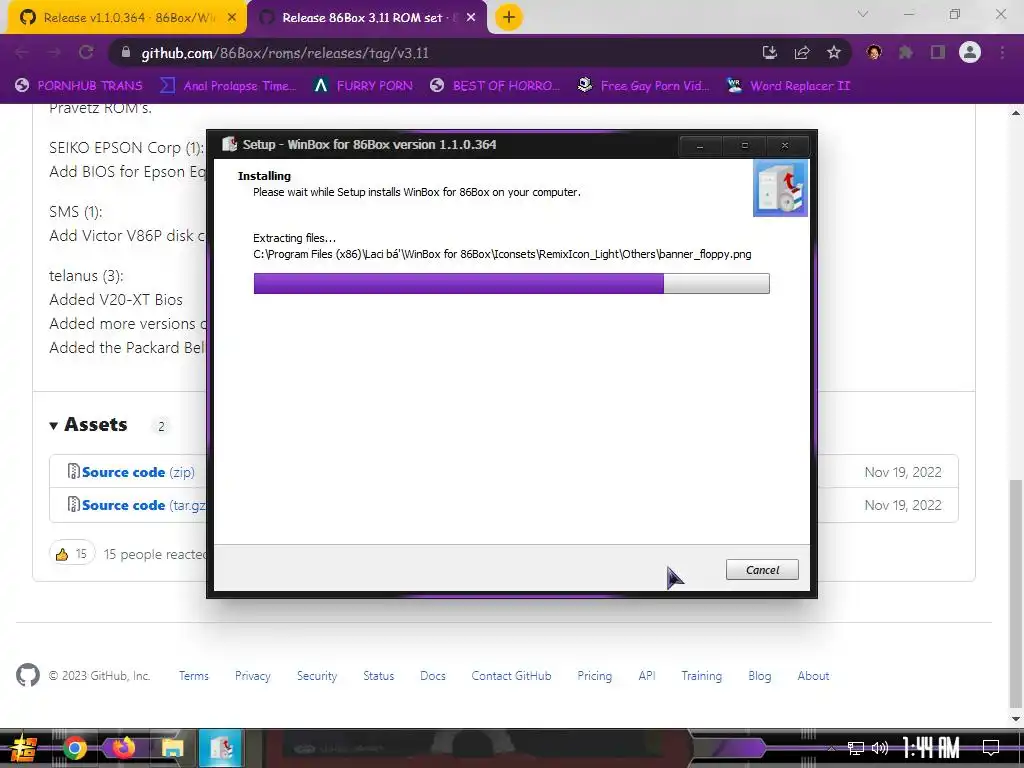1024x768 pixels.
Task: Reload the GitHub page
Action: [x=86, y=53]
